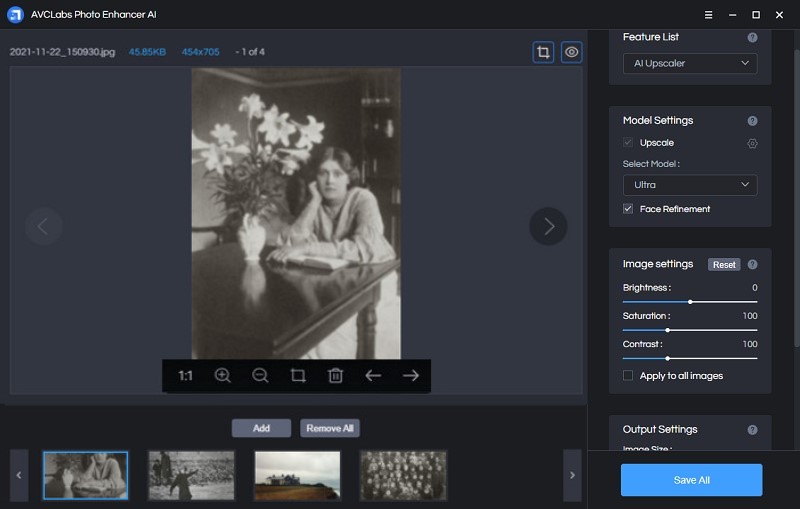Screen dimensions: 800x509
Task: Select the crop tool above the preview
Action: 543,52
